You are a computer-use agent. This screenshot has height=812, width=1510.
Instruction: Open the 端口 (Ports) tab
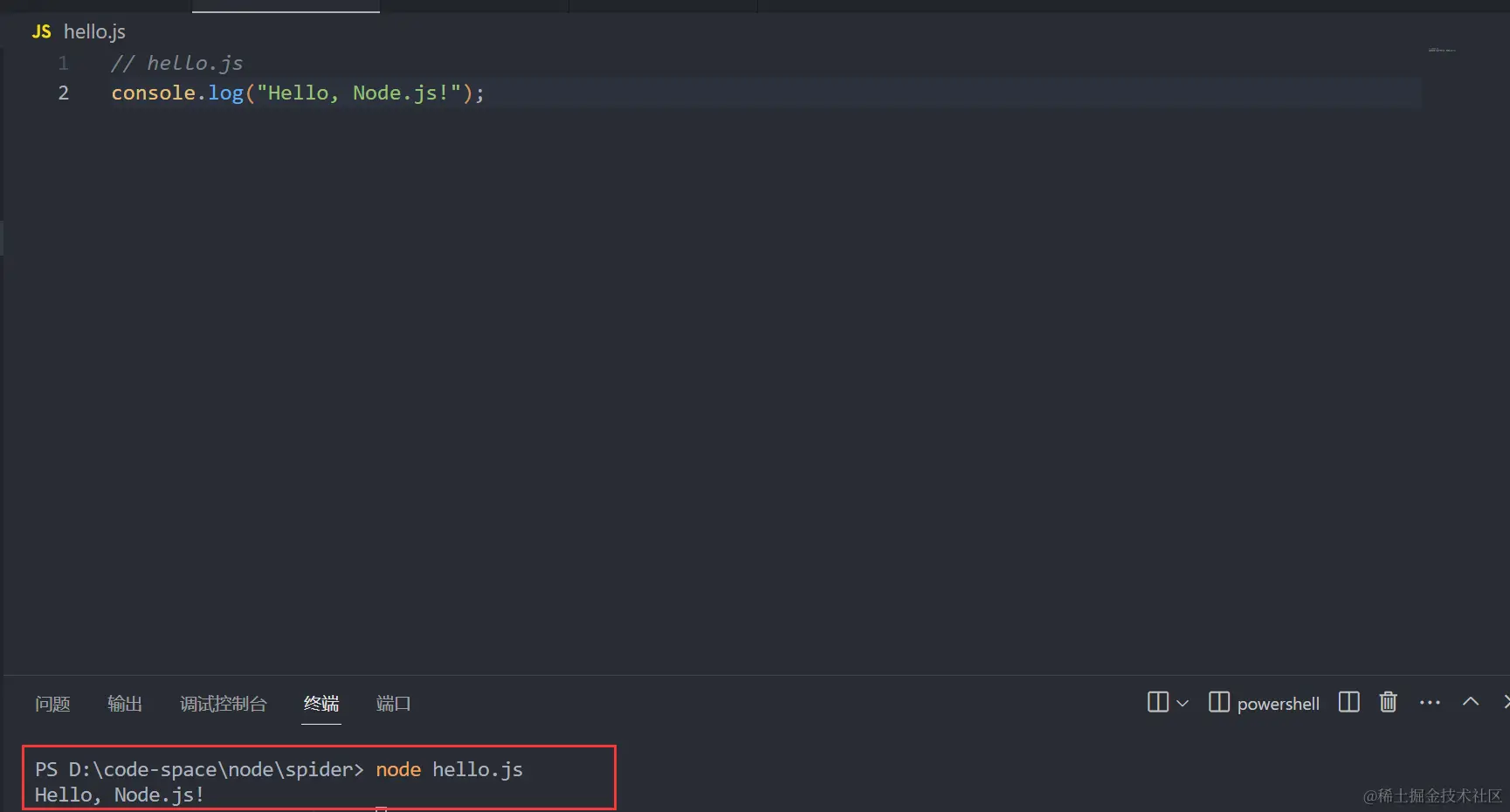tap(393, 704)
